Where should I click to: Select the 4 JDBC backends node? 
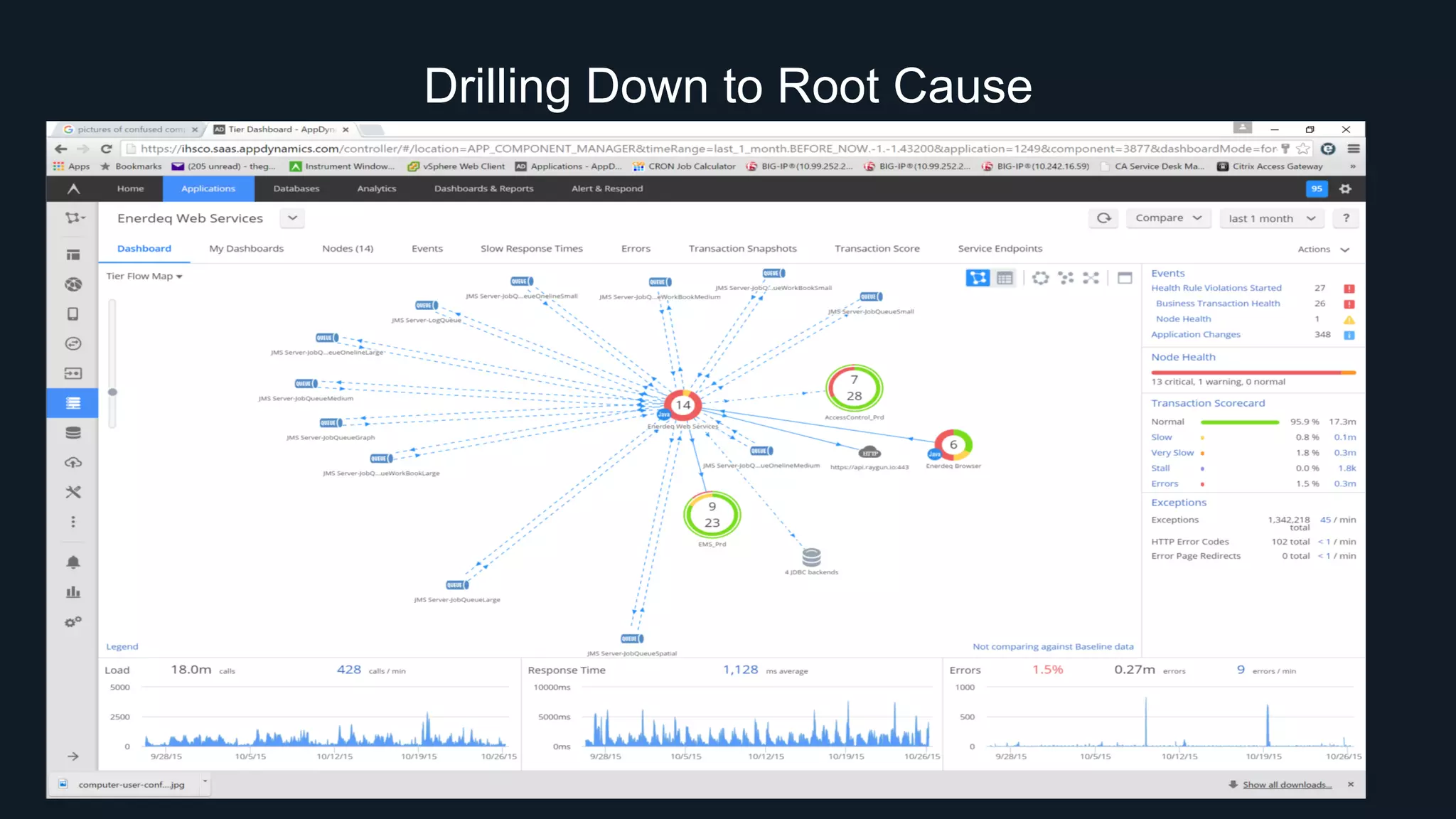[811, 557]
